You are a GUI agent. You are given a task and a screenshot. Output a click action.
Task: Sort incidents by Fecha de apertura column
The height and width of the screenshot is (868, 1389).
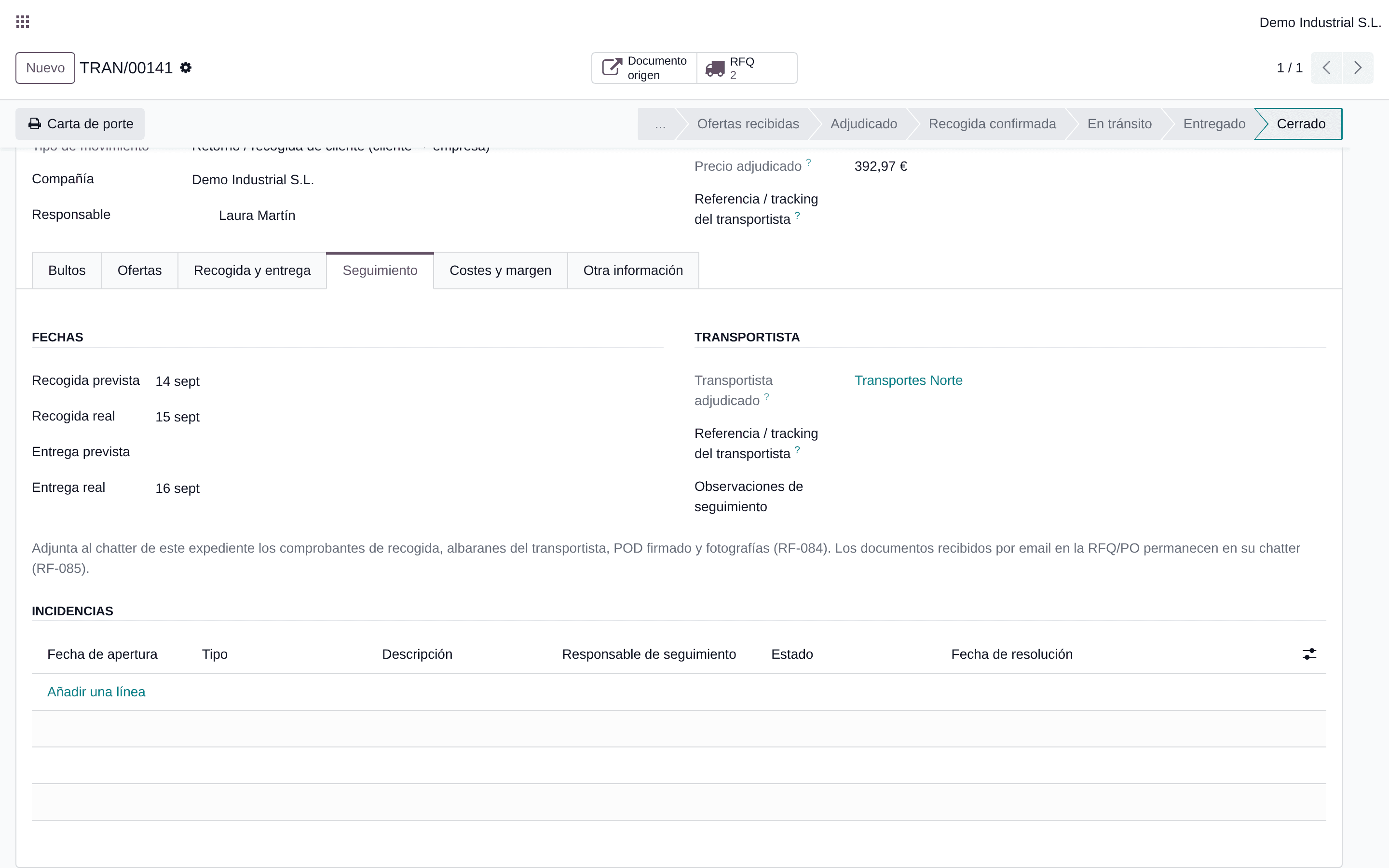tap(102, 654)
